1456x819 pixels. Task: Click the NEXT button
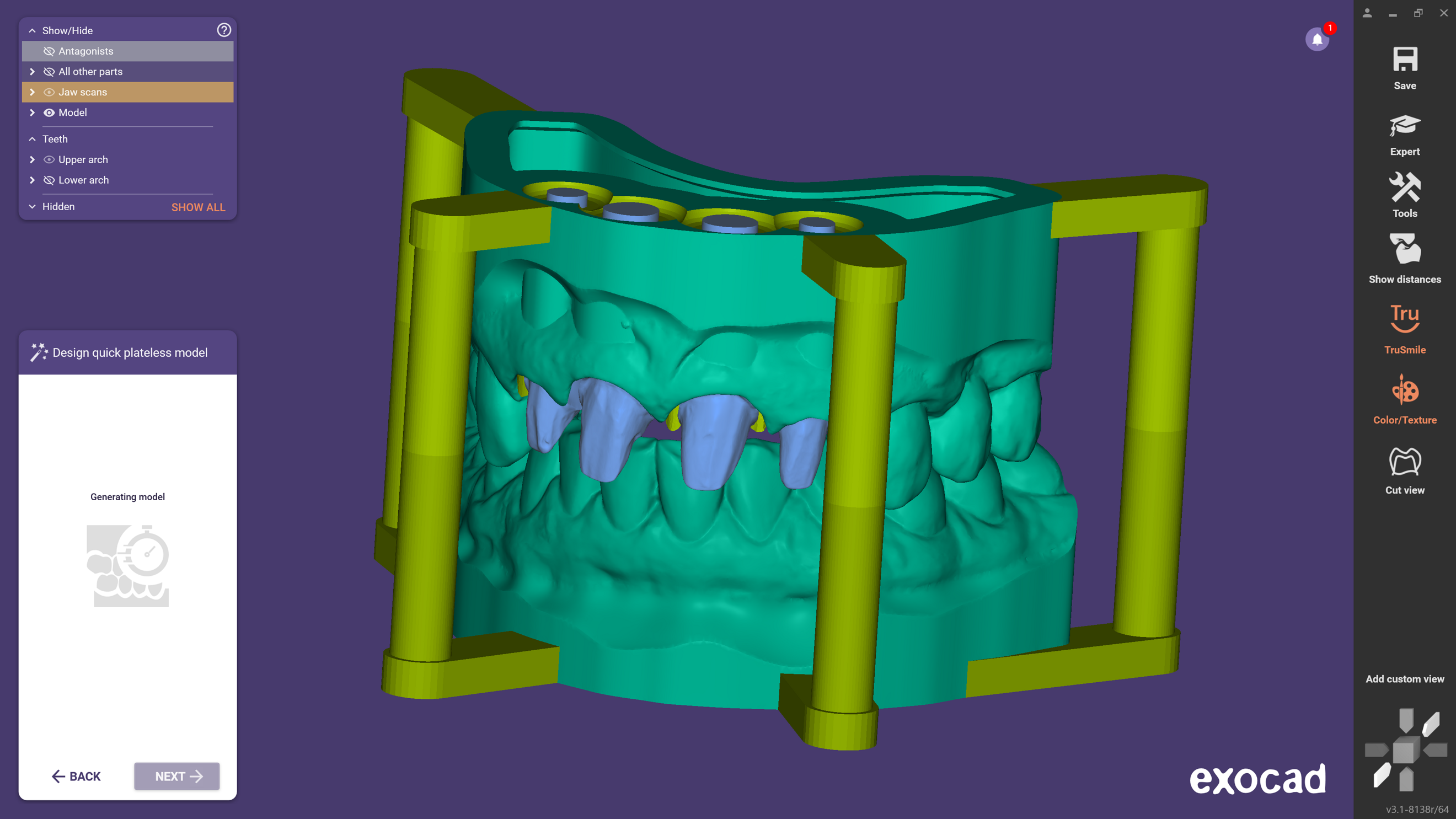(177, 776)
